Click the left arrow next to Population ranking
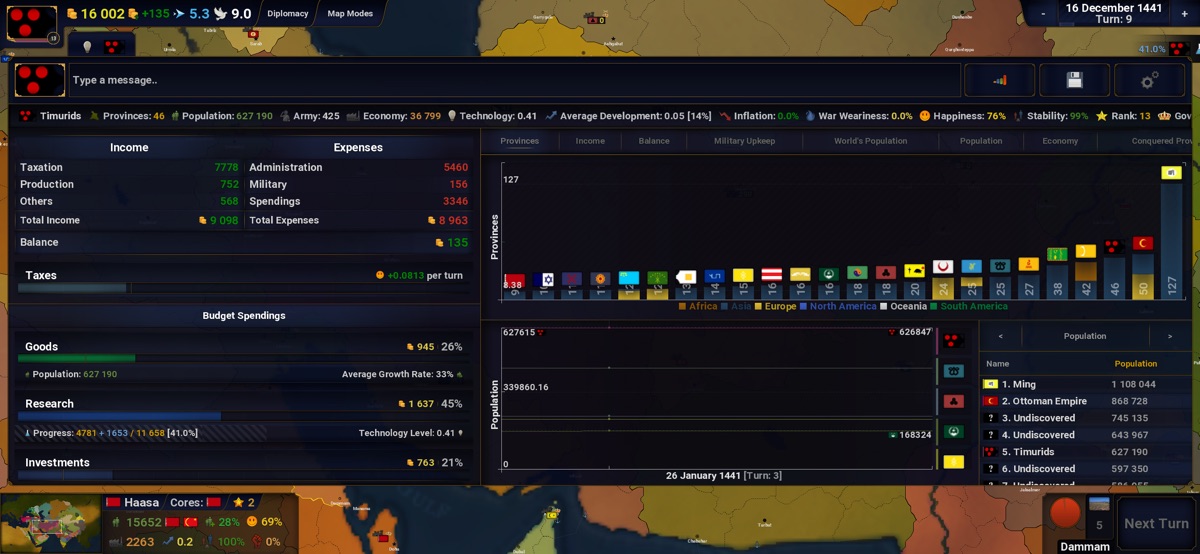 coord(1001,336)
